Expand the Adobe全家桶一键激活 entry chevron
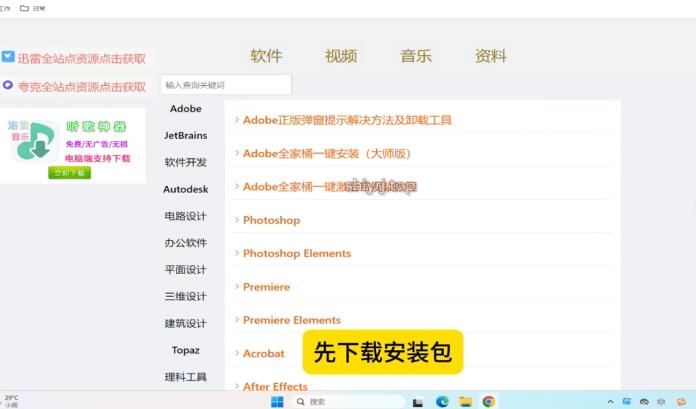The image size is (696, 409). coord(237,187)
